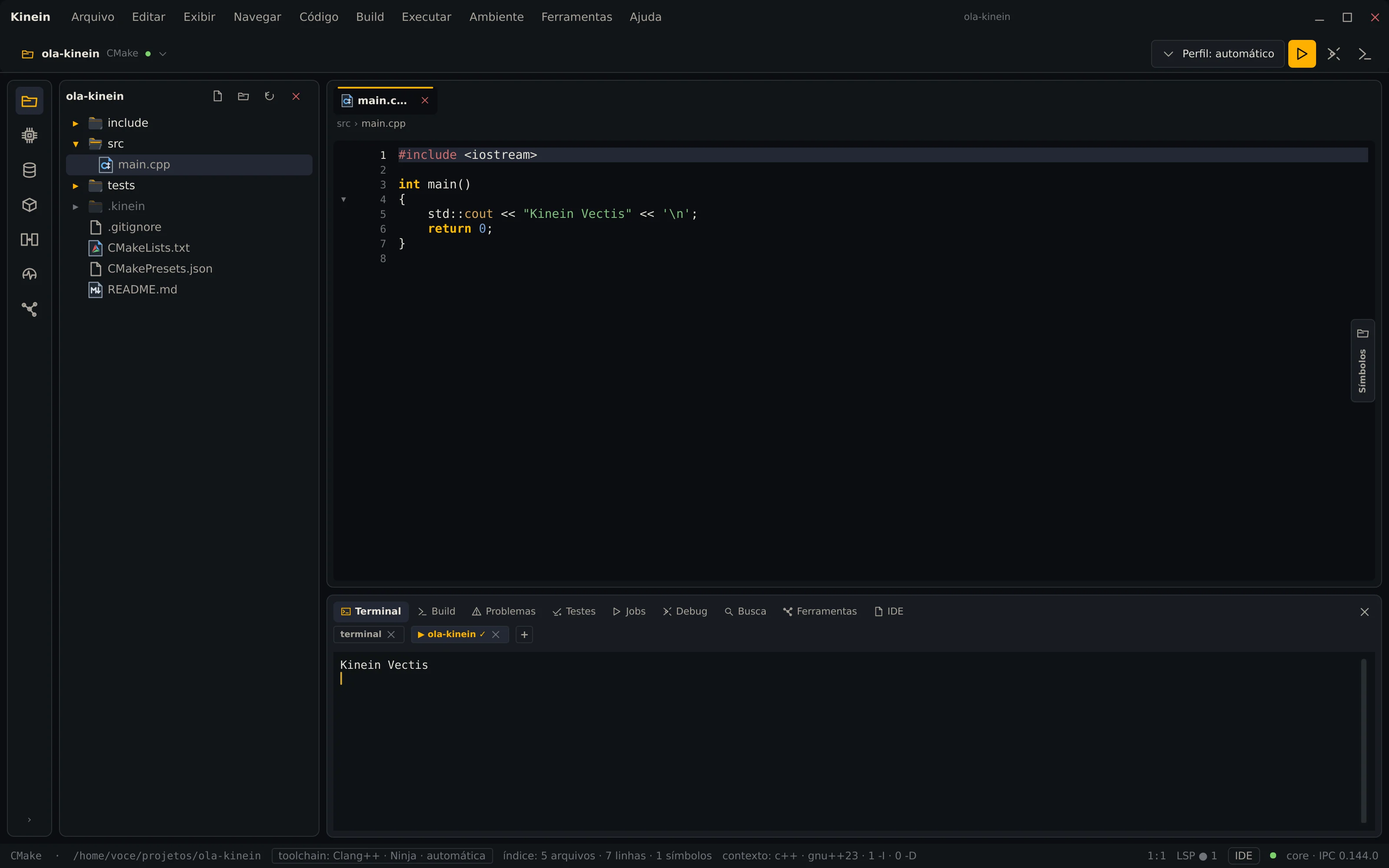Close the main.cpp editor tab
This screenshot has height=868, width=1389.
point(425,100)
